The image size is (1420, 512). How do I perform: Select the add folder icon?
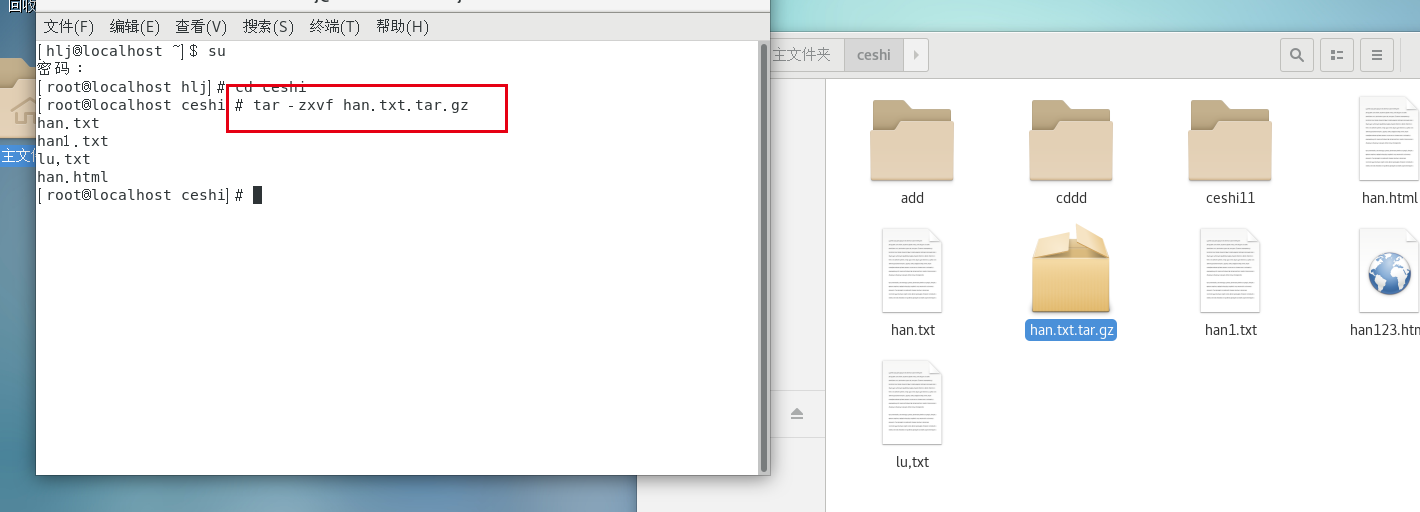pos(912,139)
